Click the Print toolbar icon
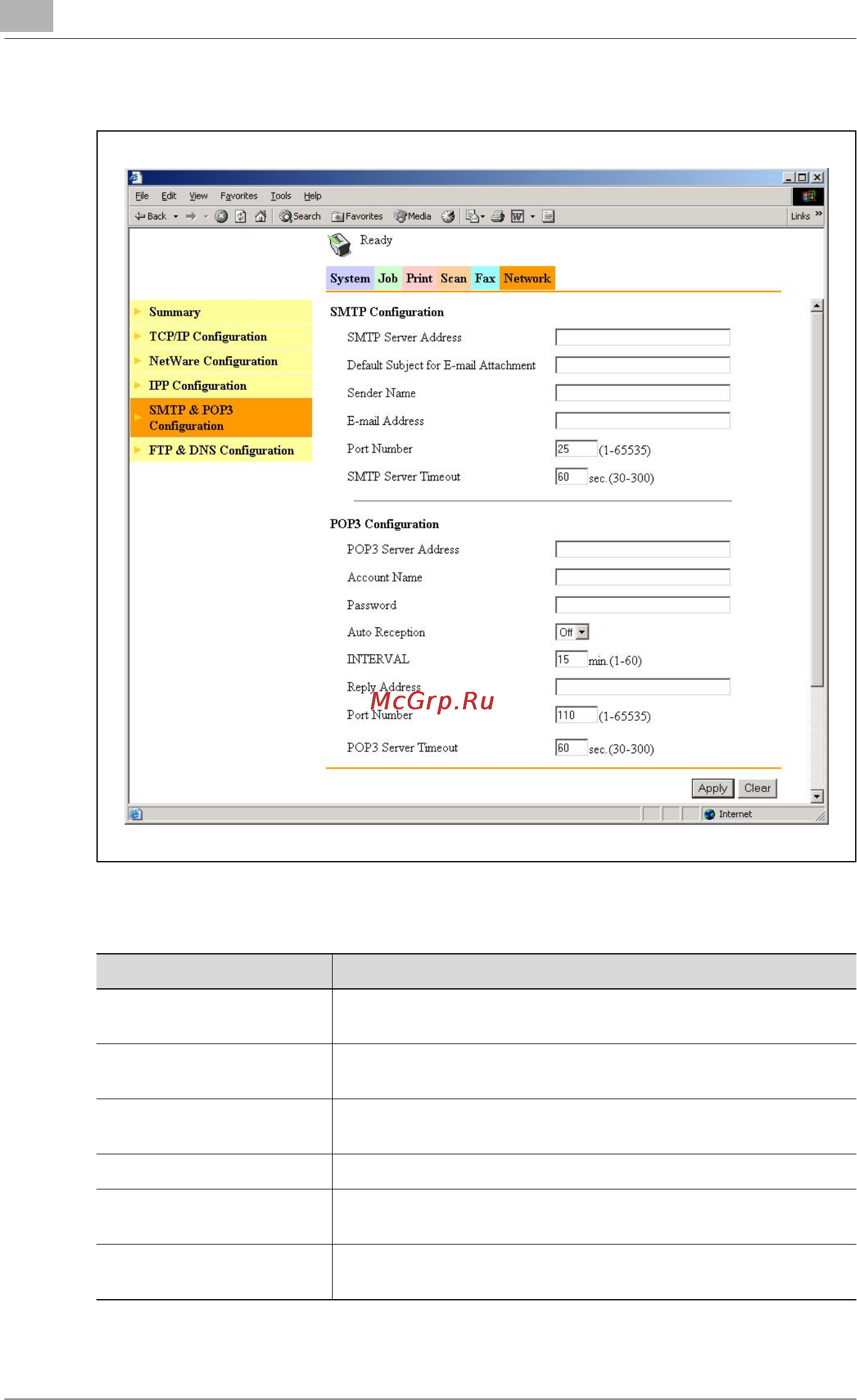Screen dimensions: 857x1400 click(498, 216)
